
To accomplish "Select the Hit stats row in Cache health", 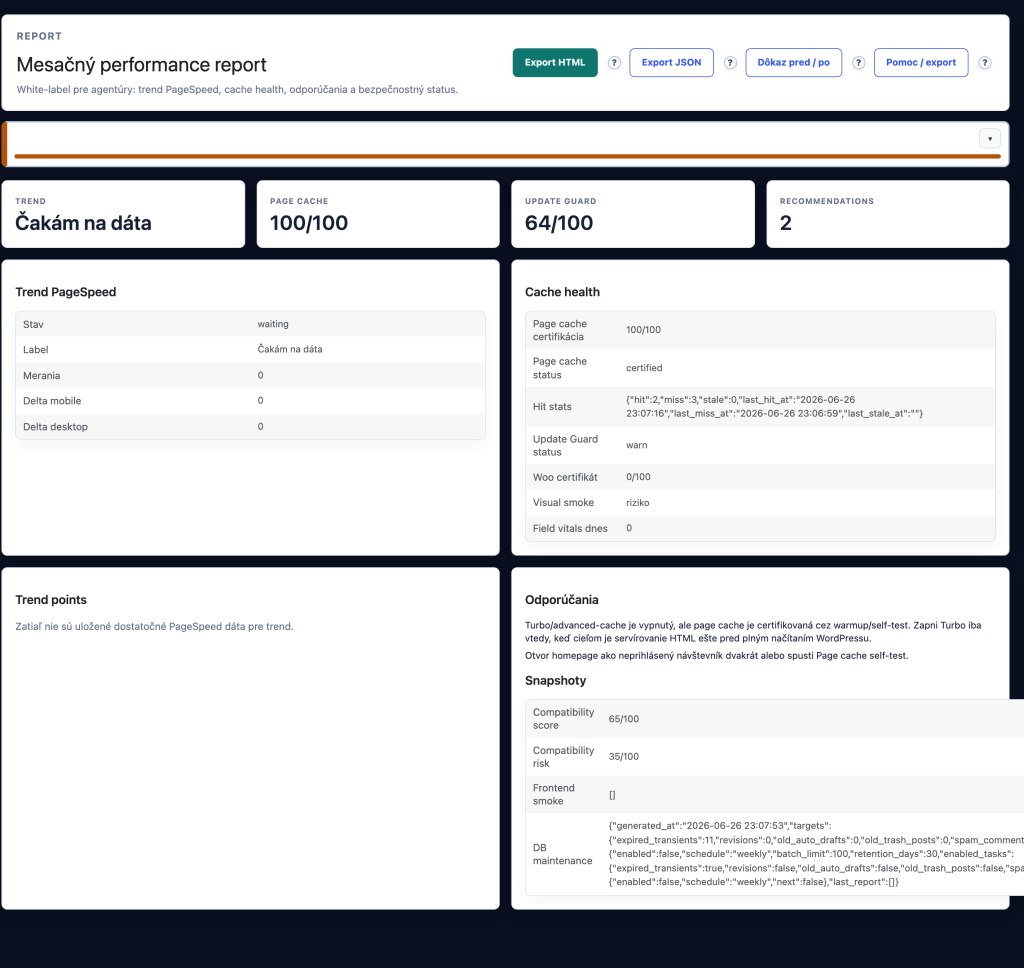I will point(760,406).
